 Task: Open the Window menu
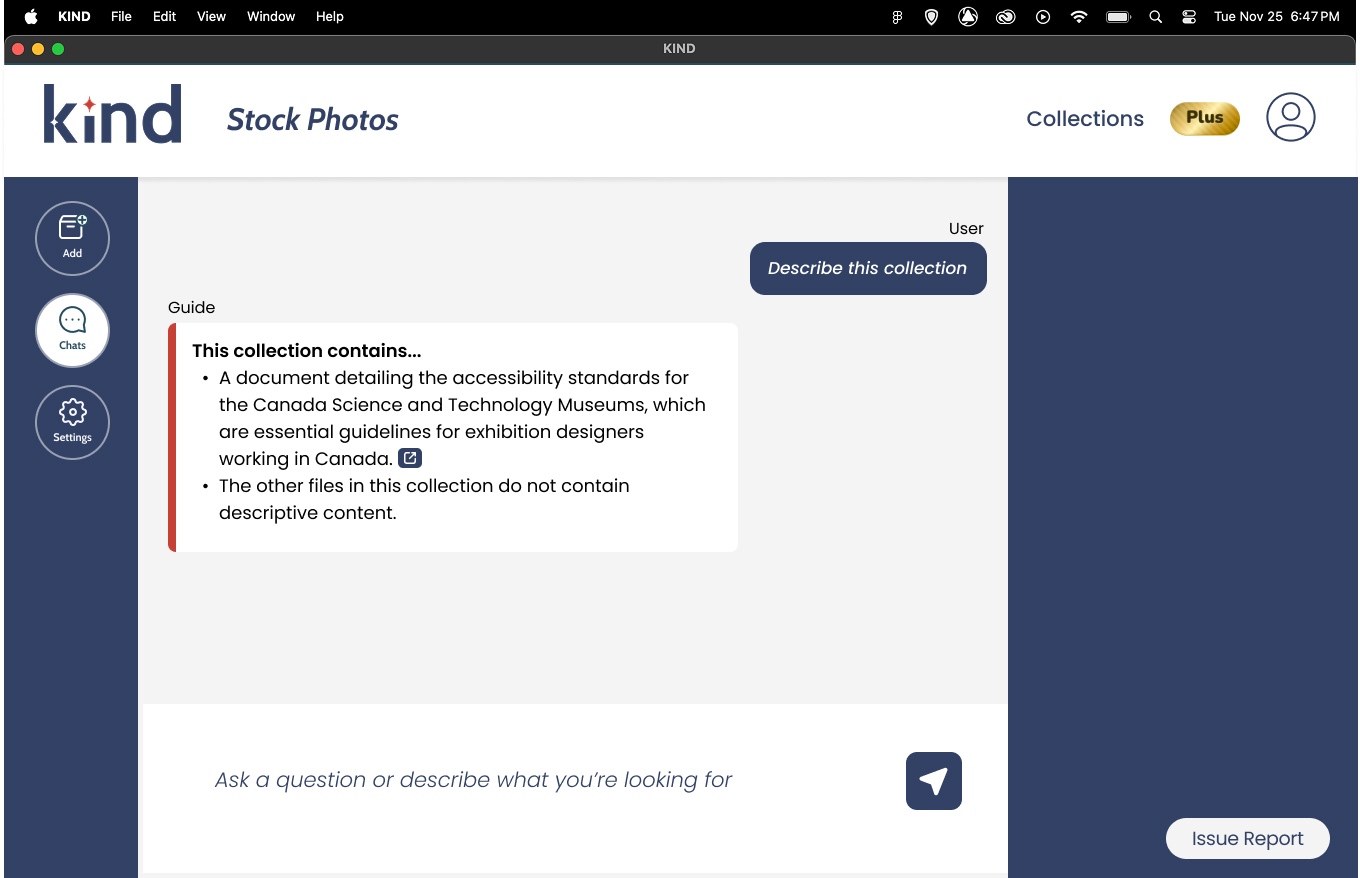pyautogui.click(x=270, y=16)
